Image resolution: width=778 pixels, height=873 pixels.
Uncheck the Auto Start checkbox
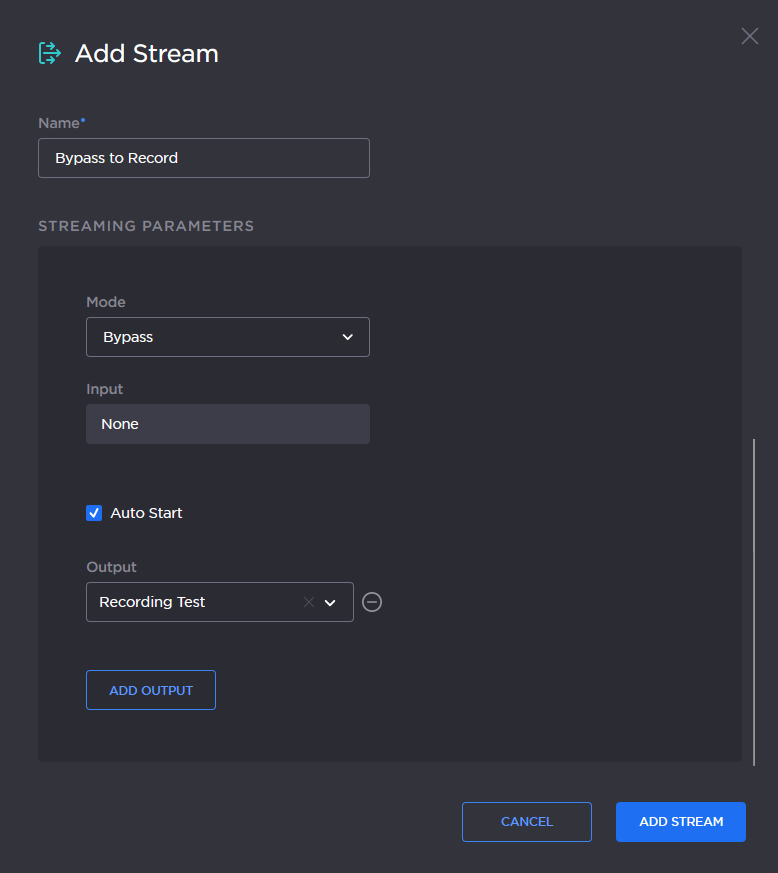(94, 513)
